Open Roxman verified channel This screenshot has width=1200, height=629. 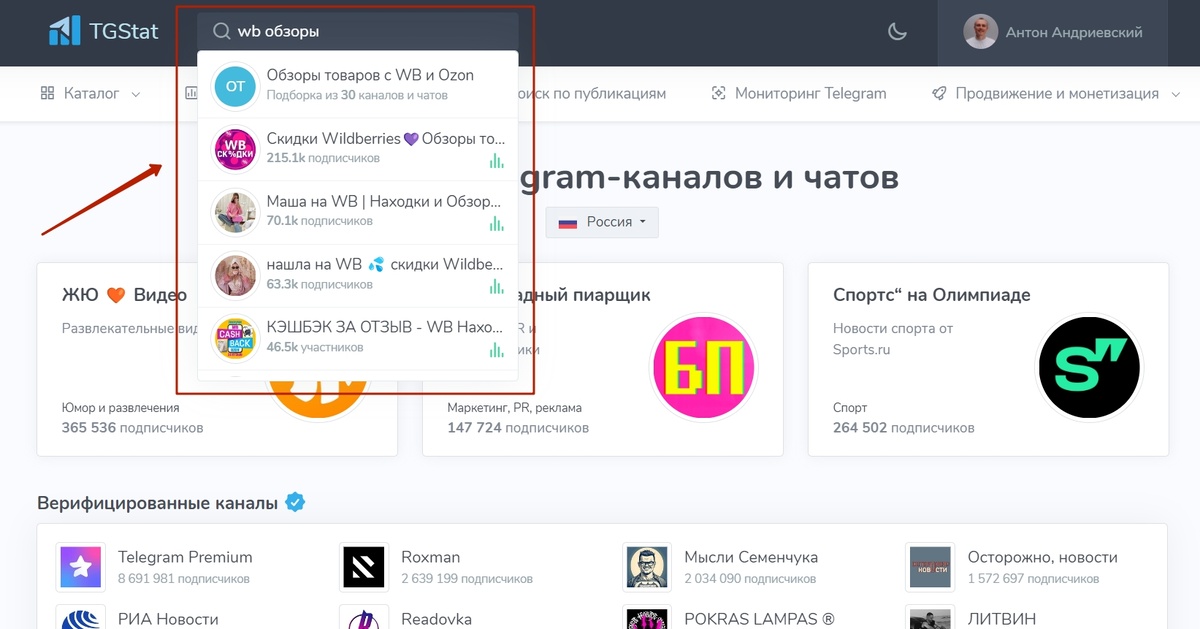coord(433,557)
